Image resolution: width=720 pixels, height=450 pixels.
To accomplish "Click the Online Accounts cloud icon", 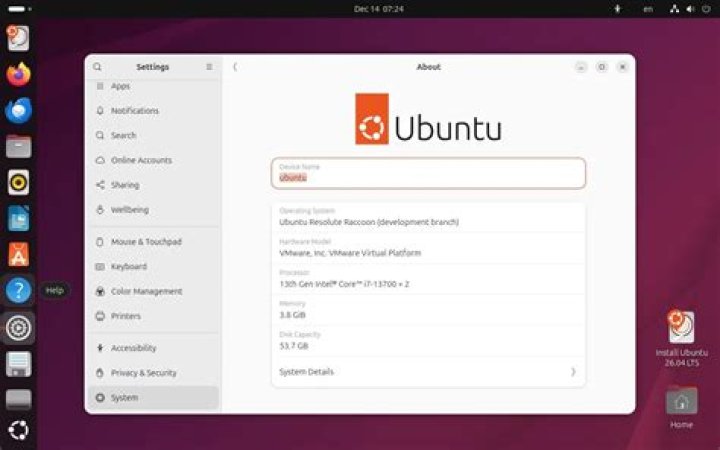I will [100, 160].
